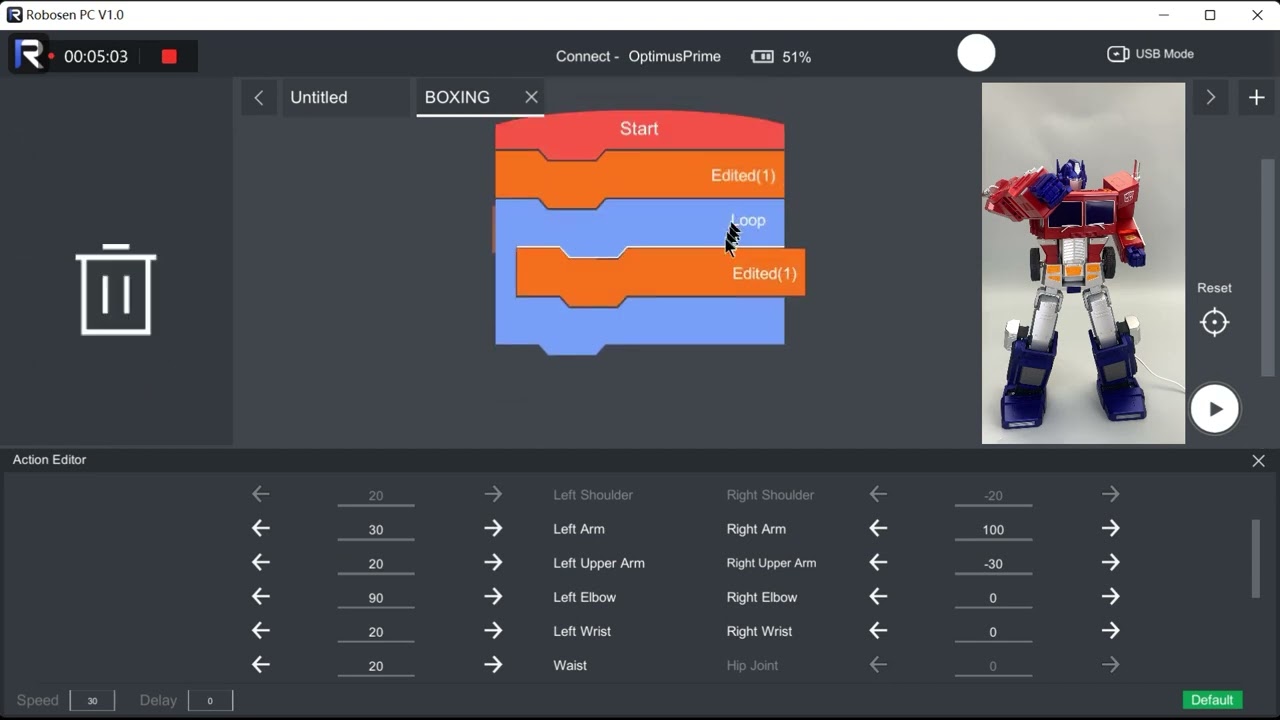The width and height of the screenshot is (1280, 720).
Task: Play the program with round play button
Action: point(1214,408)
